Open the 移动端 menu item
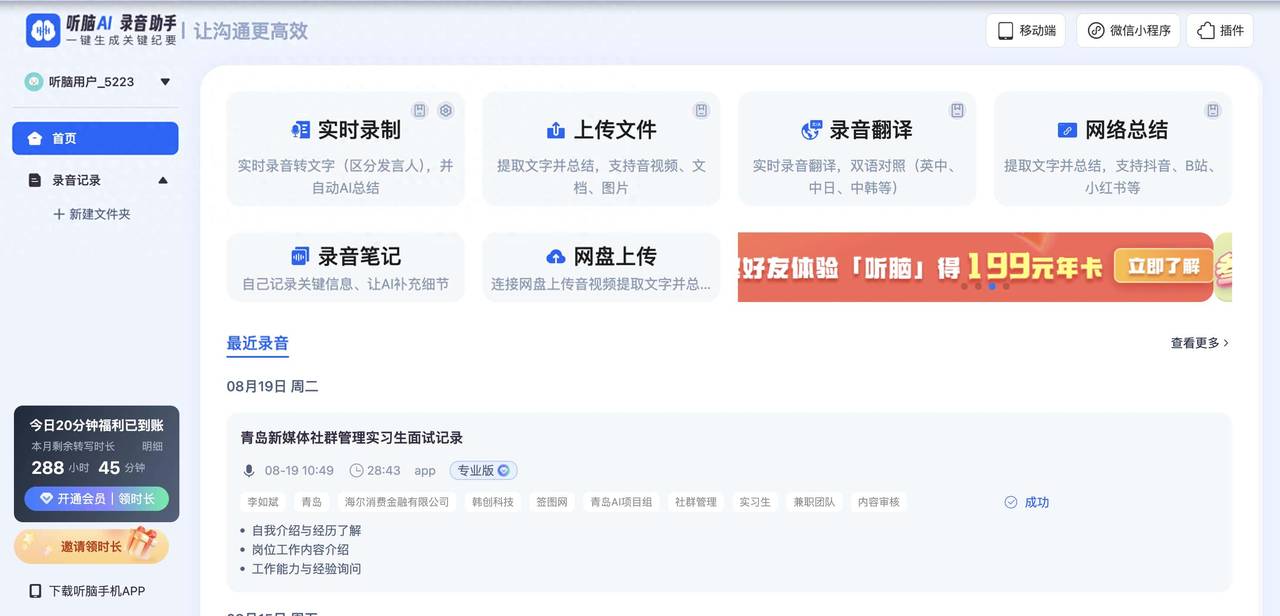This screenshot has height=616, width=1280. tap(1025, 30)
